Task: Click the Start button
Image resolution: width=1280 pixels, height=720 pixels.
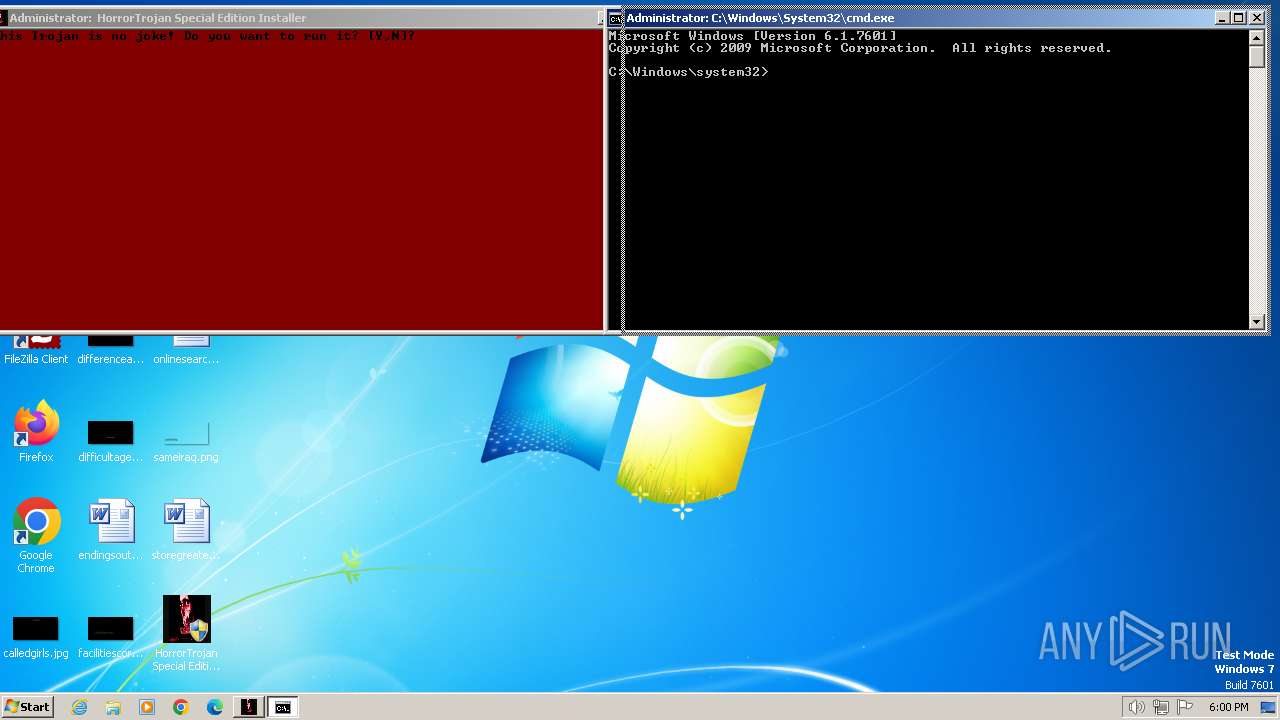Action: (x=27, y=707)
